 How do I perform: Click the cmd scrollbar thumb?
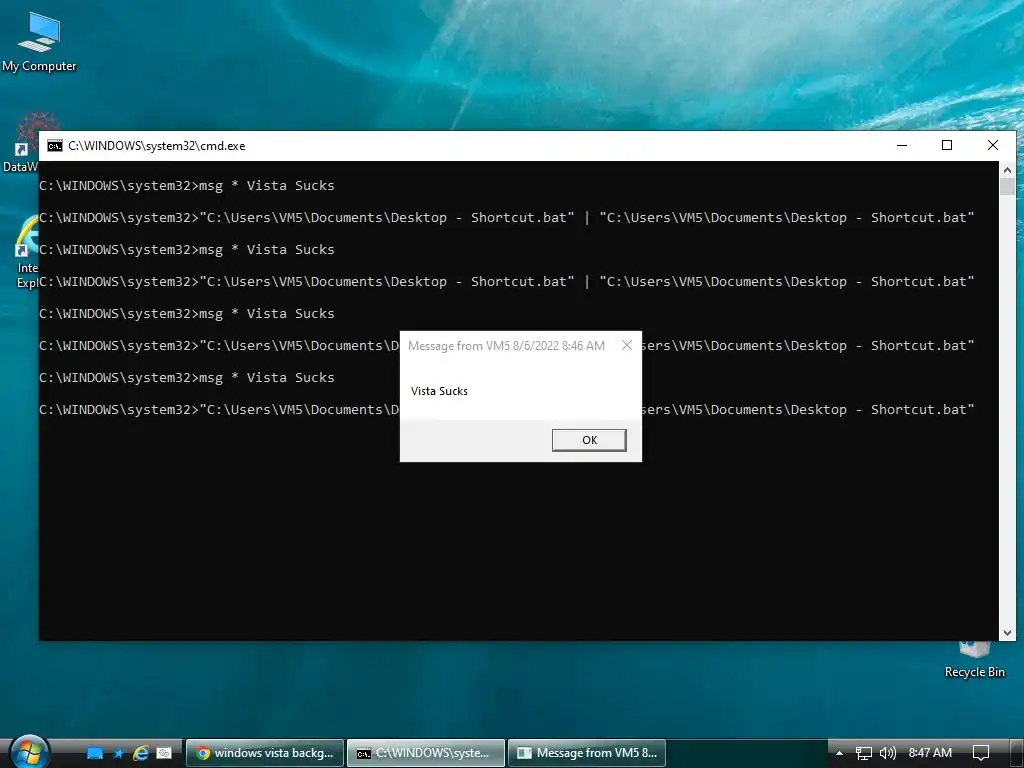click(1007, 186)
